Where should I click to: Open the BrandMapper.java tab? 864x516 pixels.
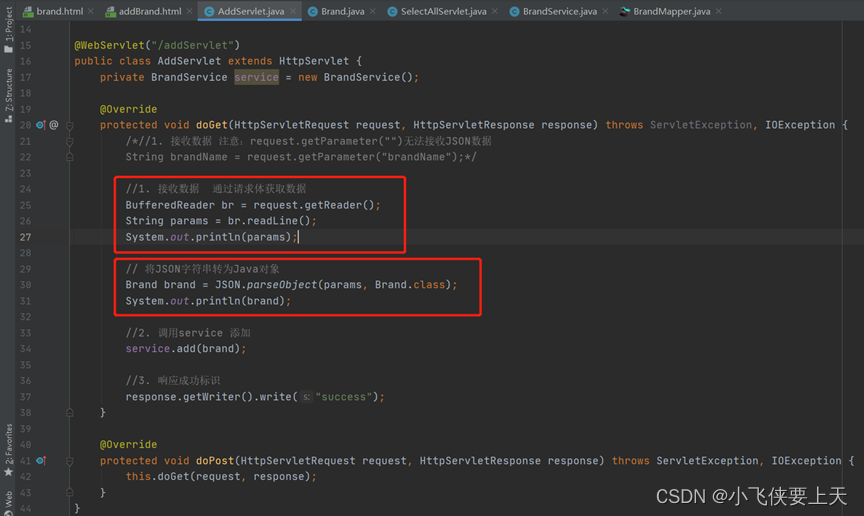[672, 11]
